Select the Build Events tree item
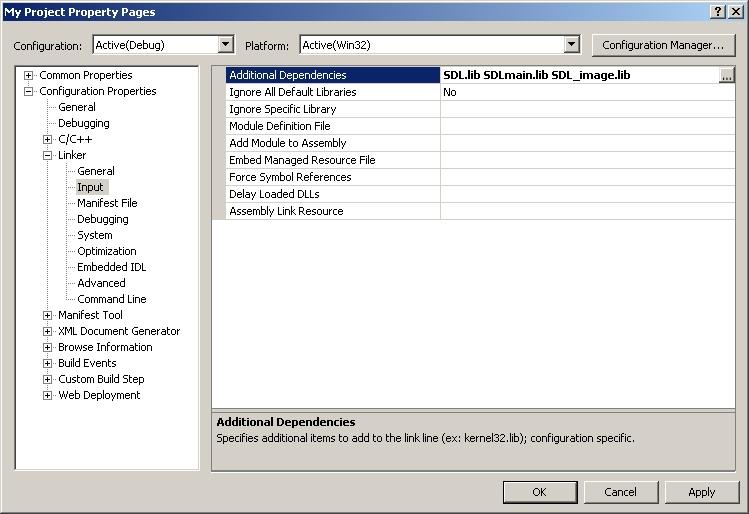 coord(87,363)
